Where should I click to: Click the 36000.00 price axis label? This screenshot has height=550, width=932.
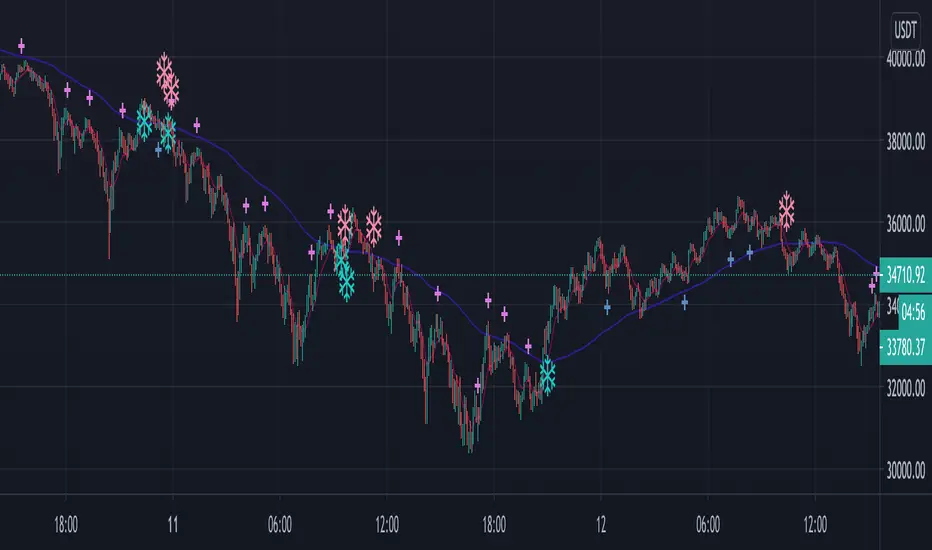pos(905,224)
